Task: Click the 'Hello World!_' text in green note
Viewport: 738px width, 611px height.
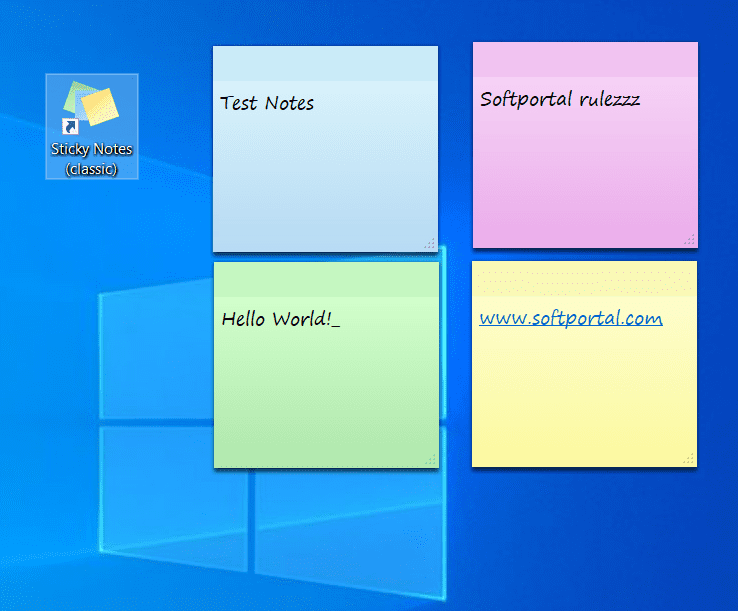Action: [281, 319]
